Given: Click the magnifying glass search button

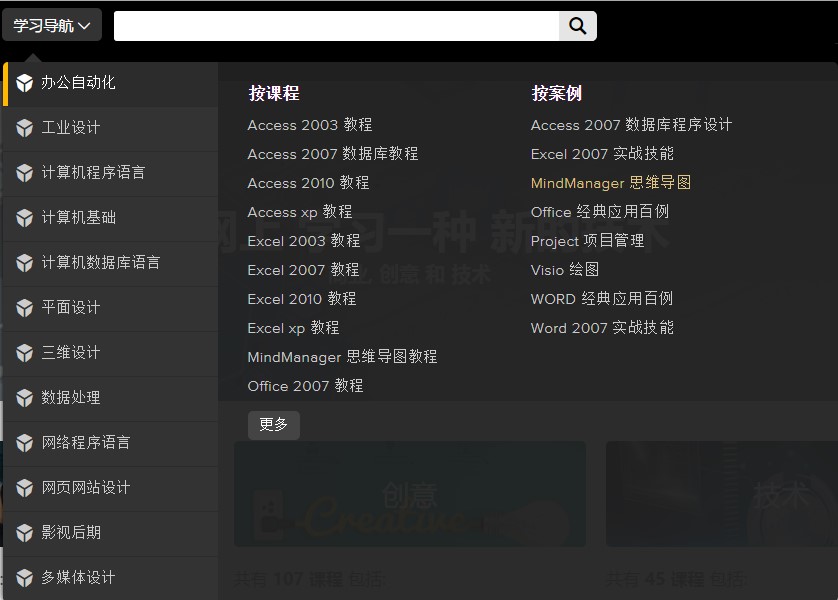Looking at the screenshot, I should click(x=577, y=26).
